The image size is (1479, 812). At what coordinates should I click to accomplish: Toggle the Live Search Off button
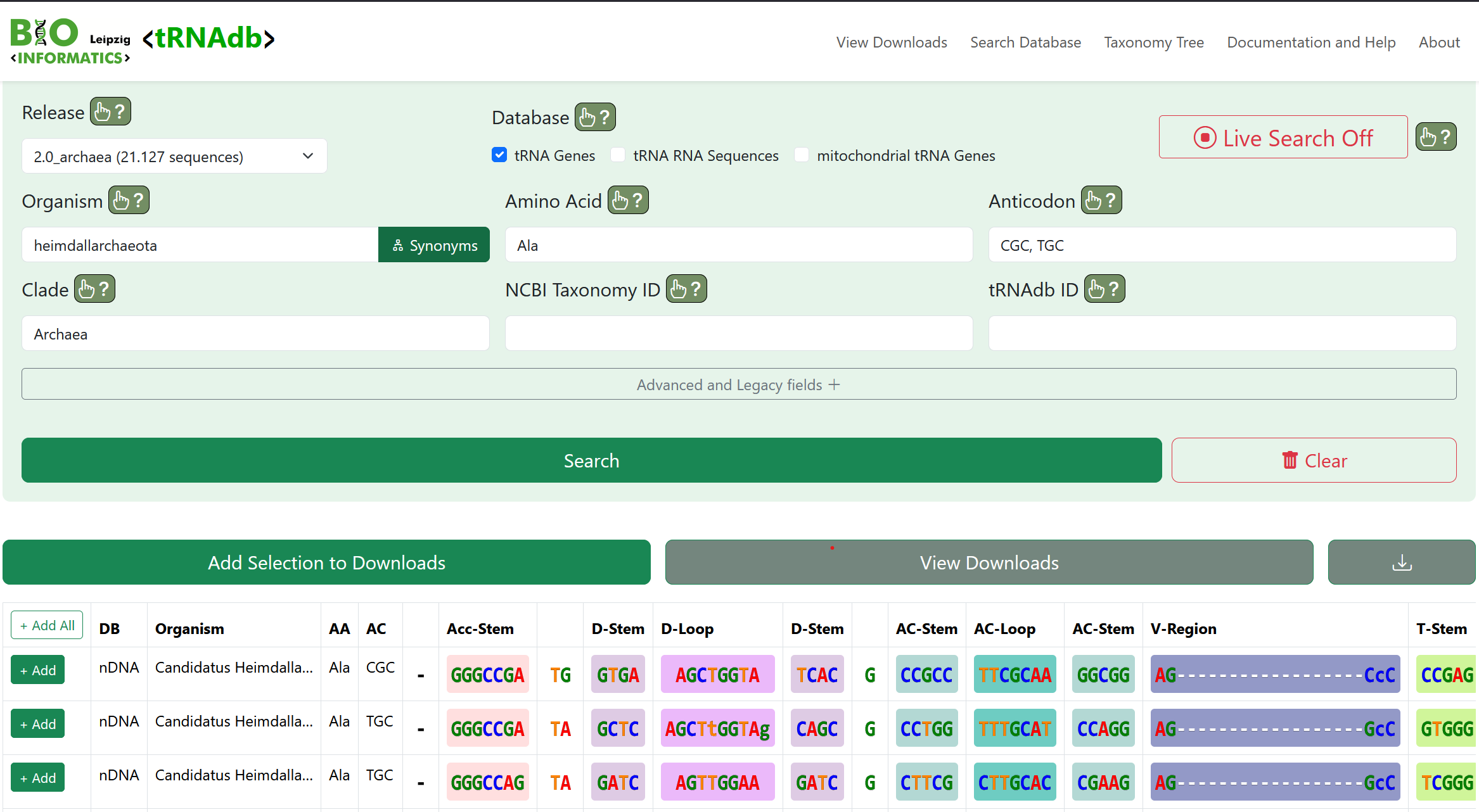click(x=1283, y=137)
